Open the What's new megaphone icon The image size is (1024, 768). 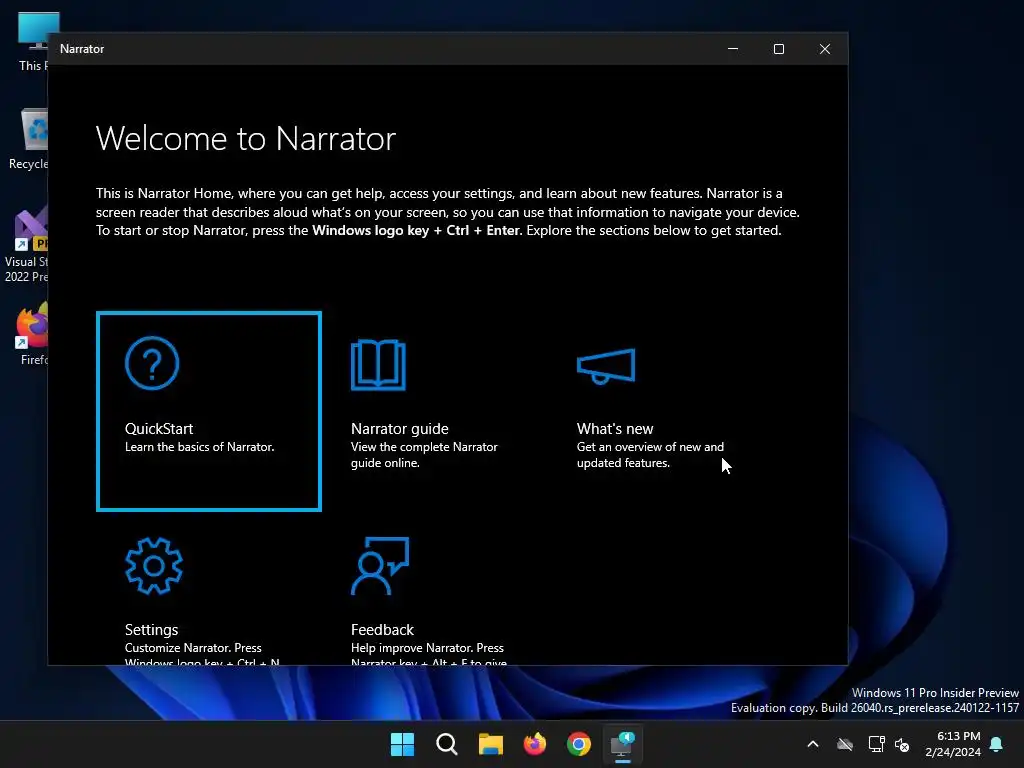tap(606, 366)
